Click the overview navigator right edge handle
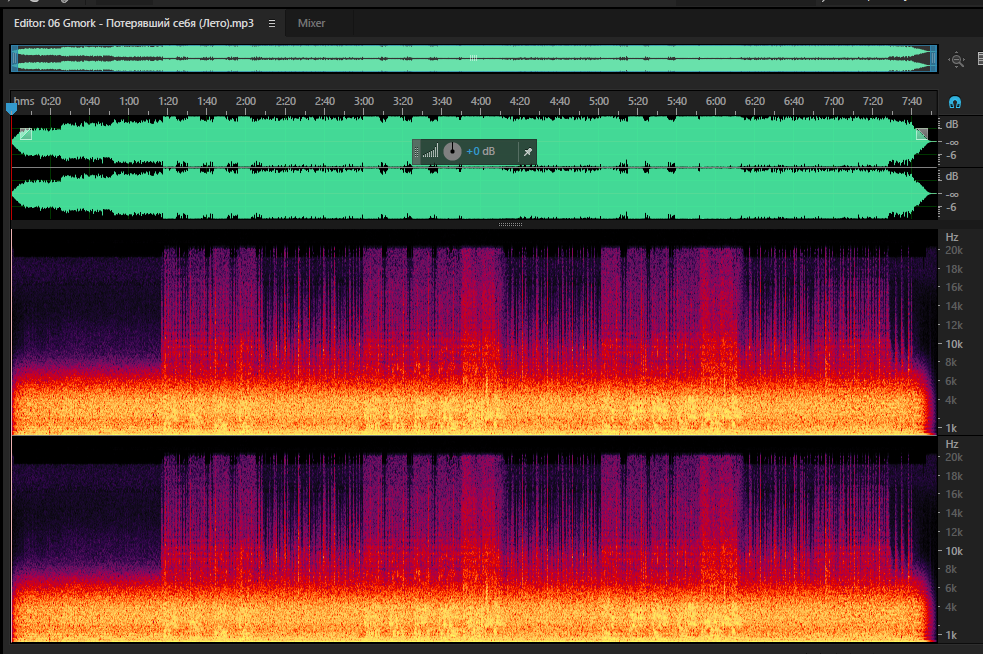This screenshot has height=654, width=983. [933, 59]
